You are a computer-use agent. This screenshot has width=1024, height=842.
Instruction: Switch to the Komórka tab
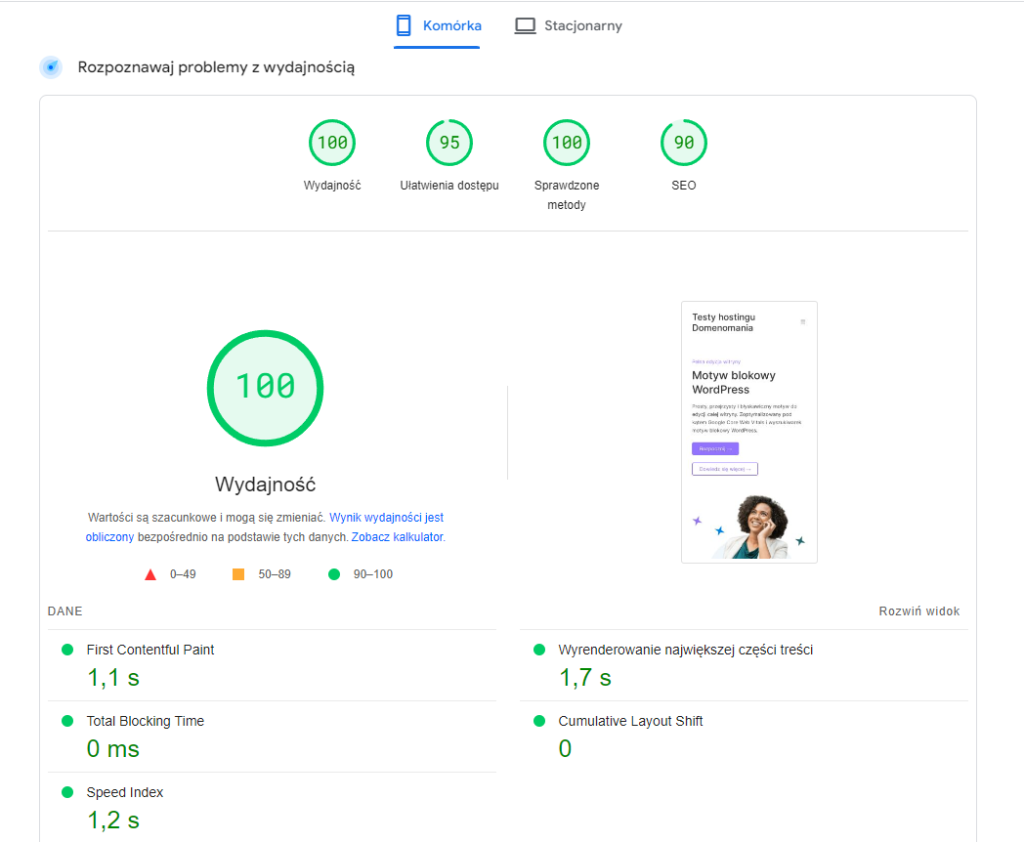click(437, 26)
